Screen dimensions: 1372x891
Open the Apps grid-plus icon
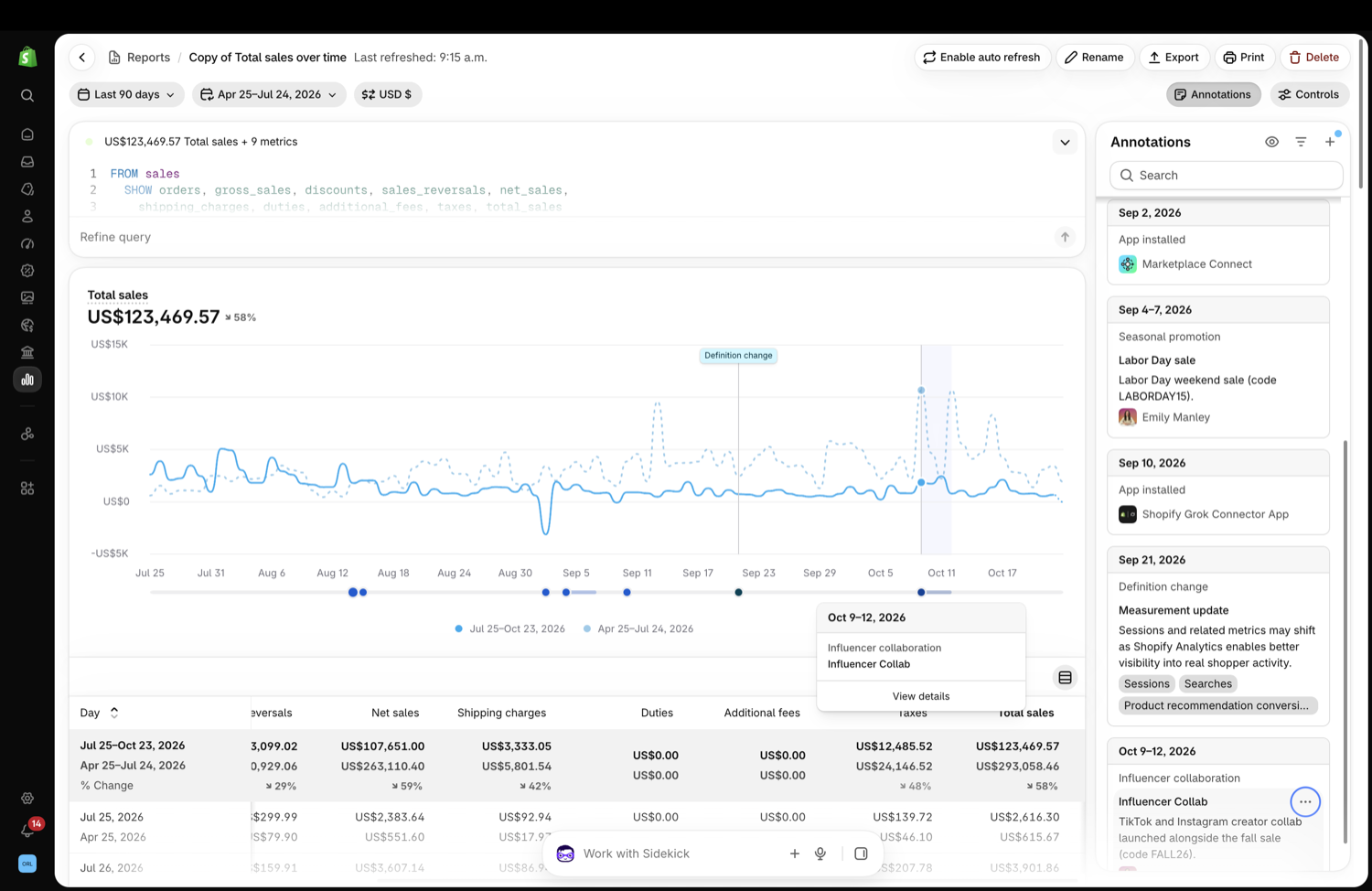pos(27,488)
